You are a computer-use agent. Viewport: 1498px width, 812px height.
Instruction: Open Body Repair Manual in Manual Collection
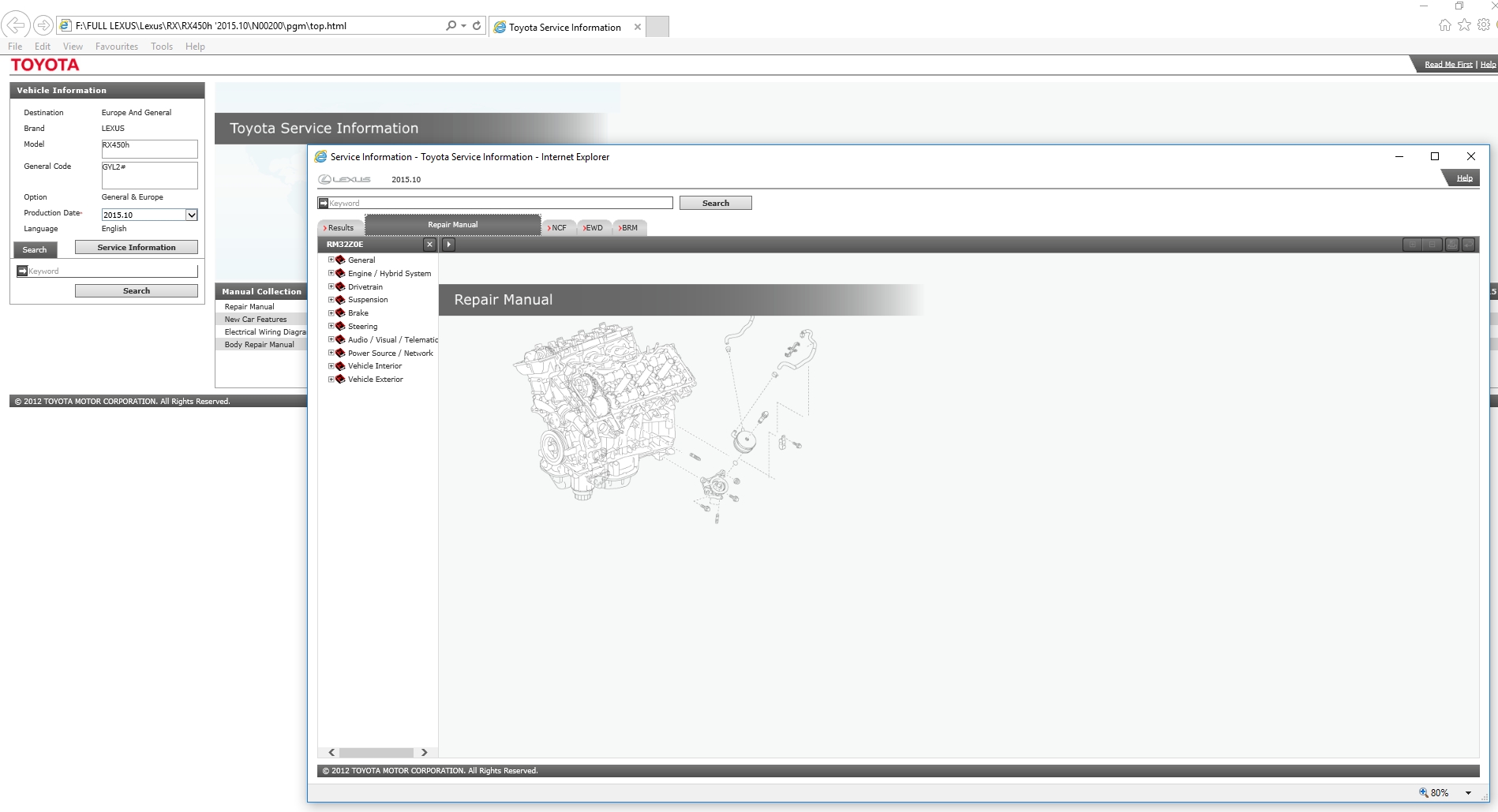tap(260, 345)
